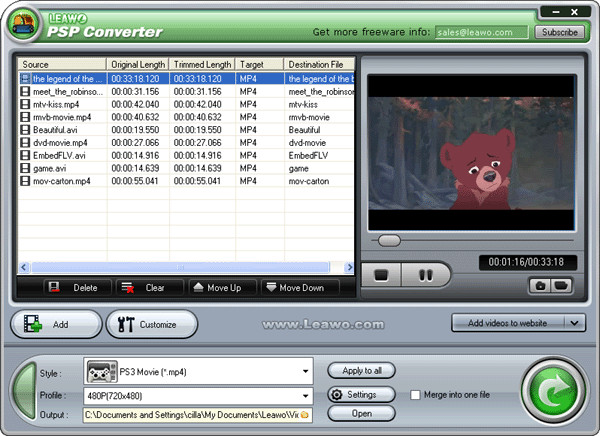Click film icon beside rmvb-movie.mp4
The image size is (600, 436).
point(25,117)
